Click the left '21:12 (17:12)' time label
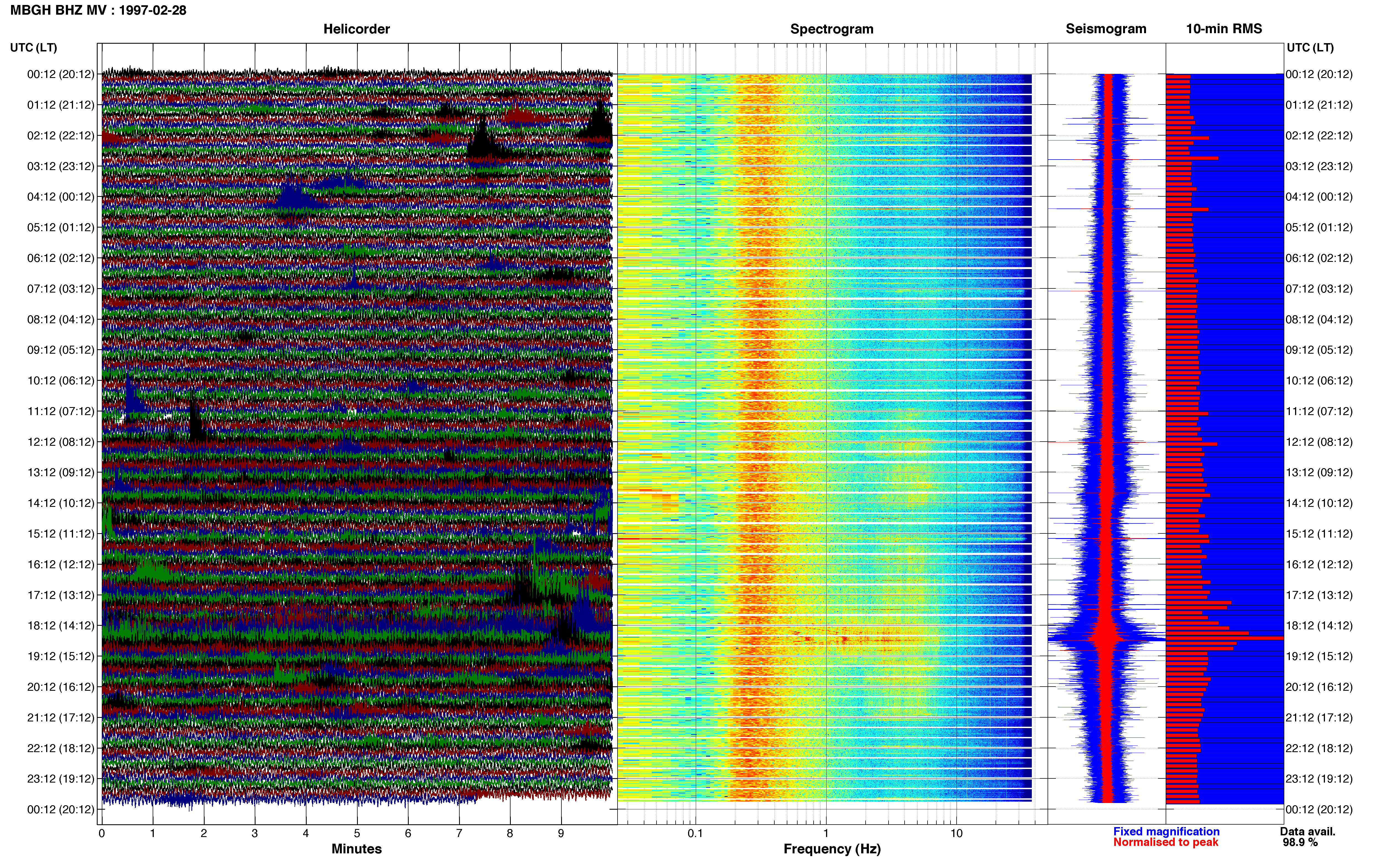The height and width of the screenshot is (868, 1388). pyautogui.click(x=61, y=718)
